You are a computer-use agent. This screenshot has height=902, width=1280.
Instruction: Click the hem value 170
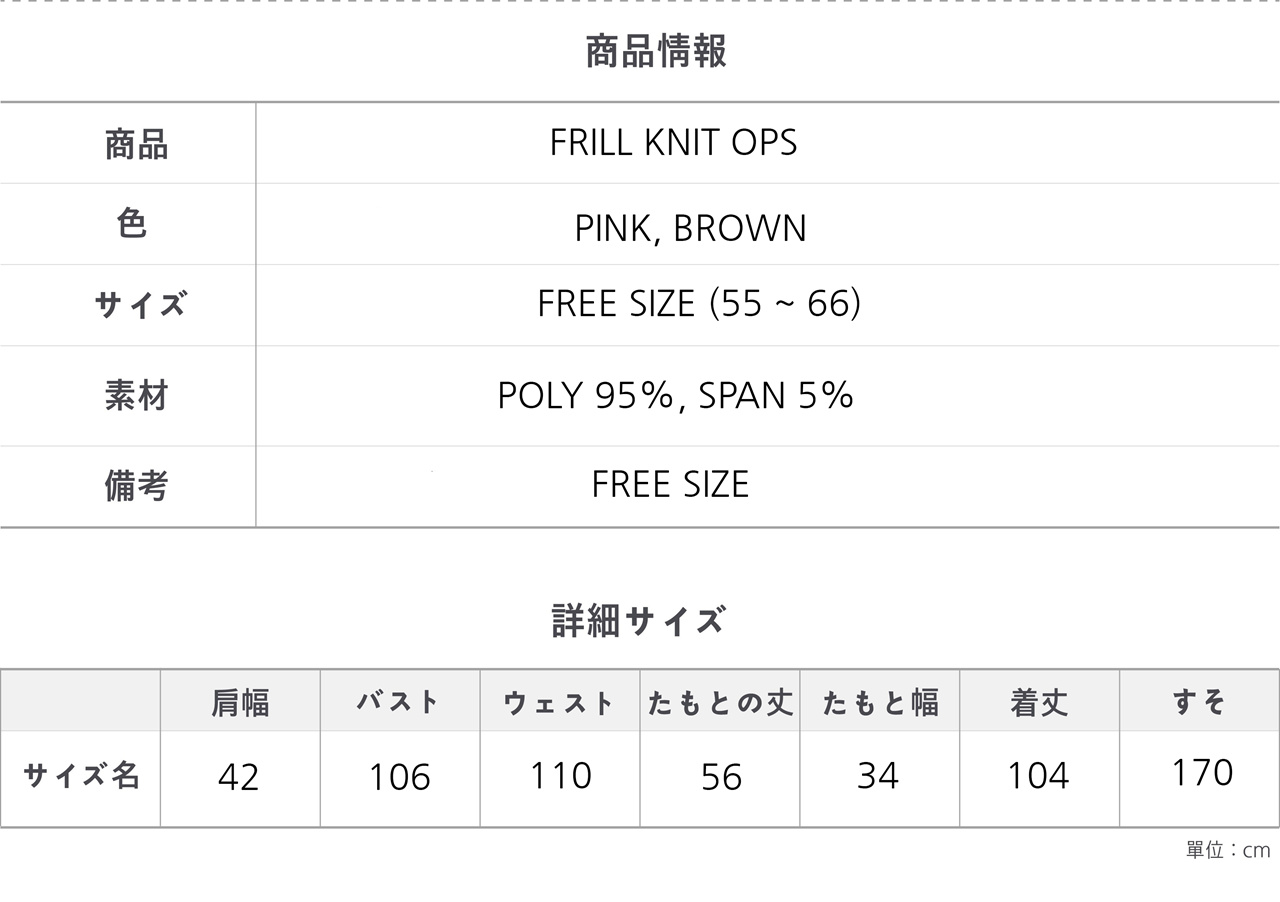point(1202,772)
